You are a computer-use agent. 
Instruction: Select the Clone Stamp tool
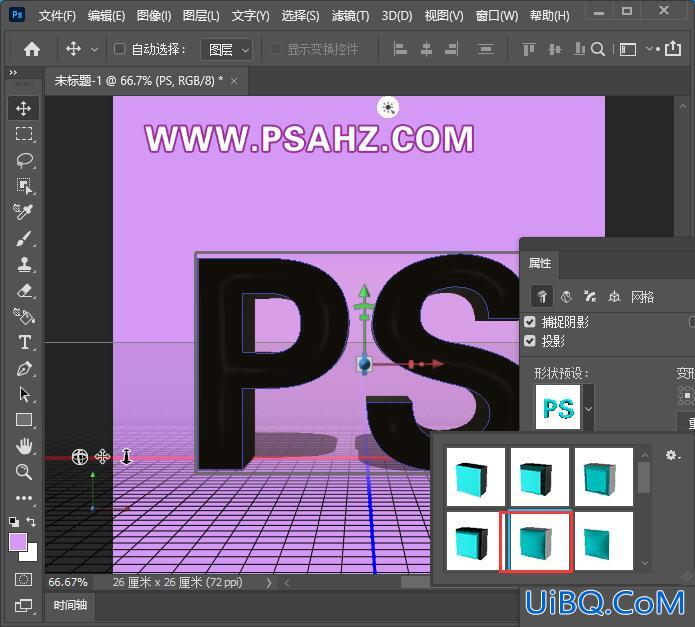point(23,265)
